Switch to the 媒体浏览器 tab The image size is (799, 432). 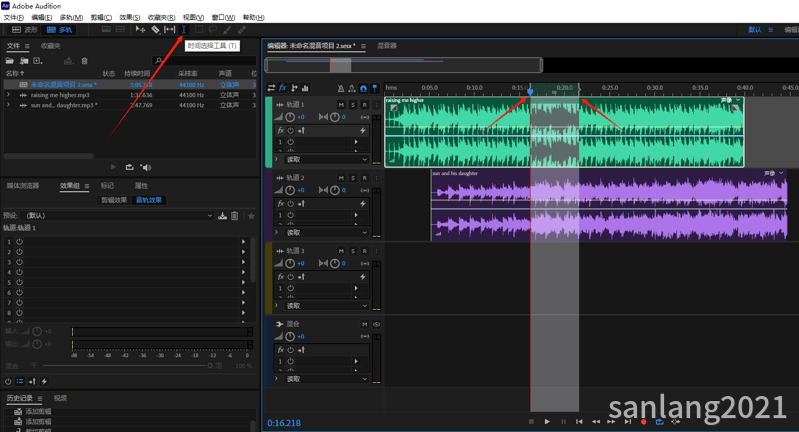point(22,185)
